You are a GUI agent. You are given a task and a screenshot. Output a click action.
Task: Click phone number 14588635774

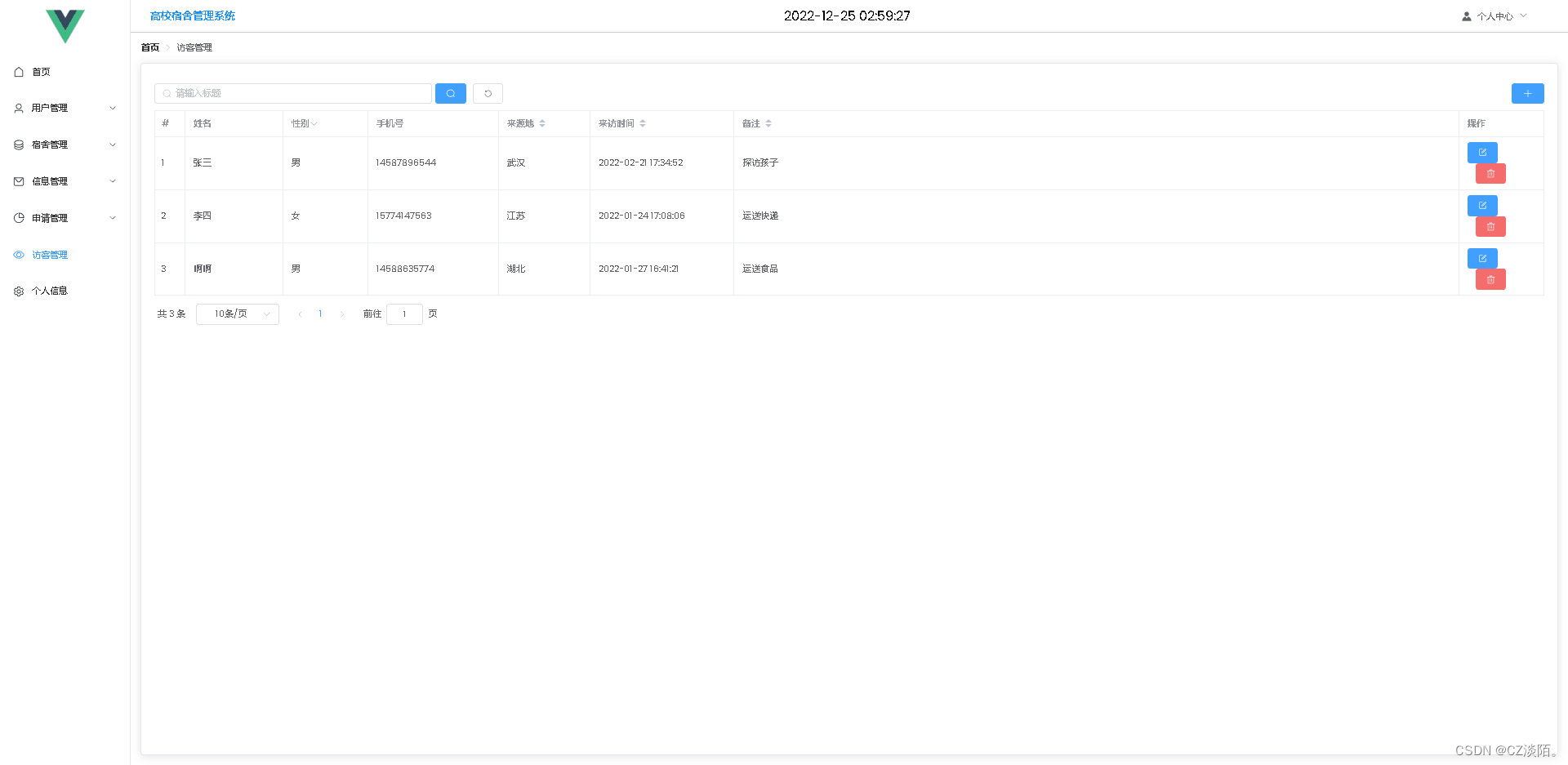405,269
